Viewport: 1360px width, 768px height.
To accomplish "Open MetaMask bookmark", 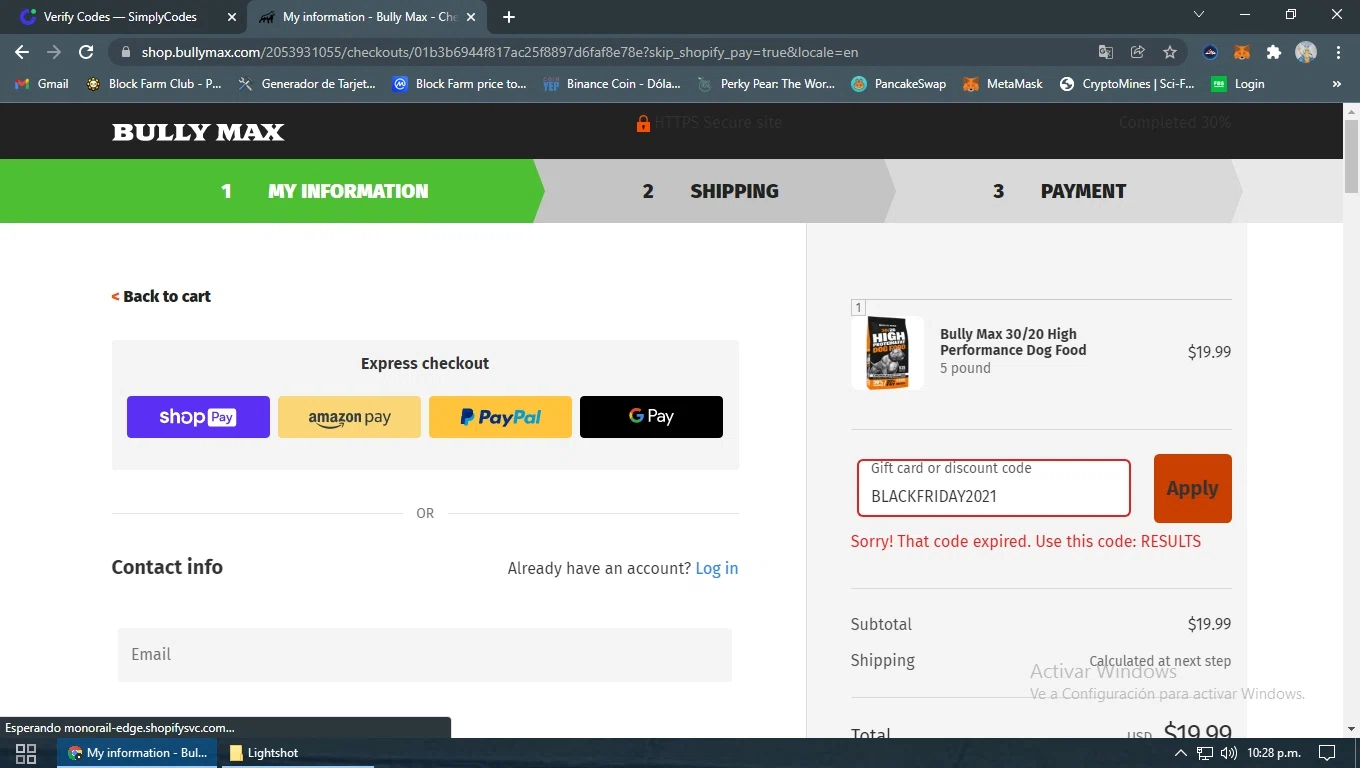I will pyautogui.click(x=1003, y=84).
